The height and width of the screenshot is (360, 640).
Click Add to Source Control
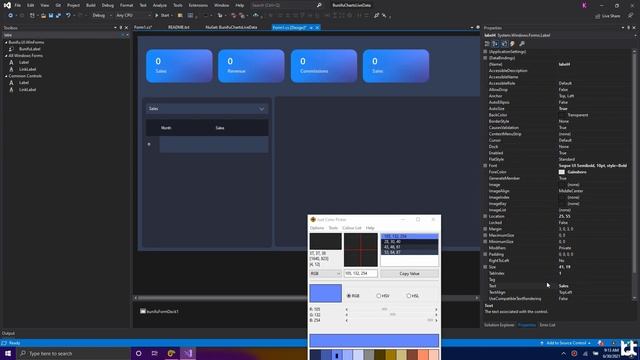point(566,343)
